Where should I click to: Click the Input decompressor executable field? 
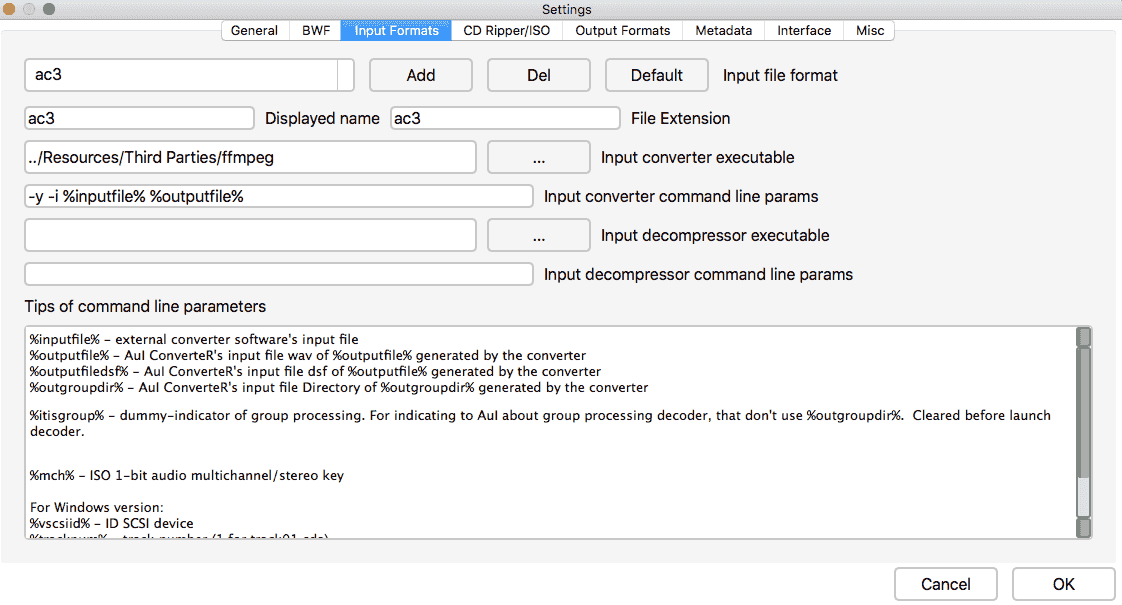(x=250, y=236)
